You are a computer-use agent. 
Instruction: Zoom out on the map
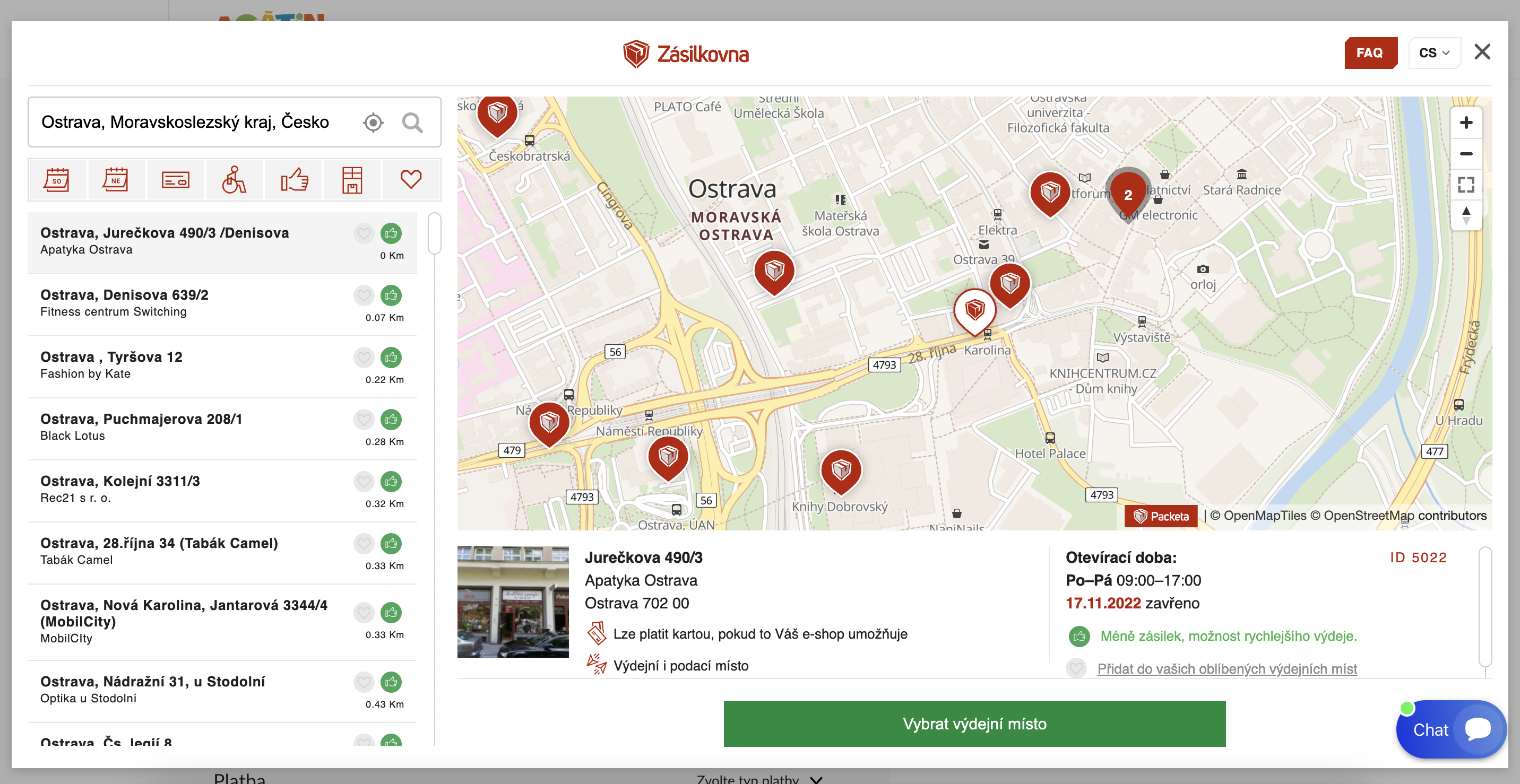click(1465, 154)
